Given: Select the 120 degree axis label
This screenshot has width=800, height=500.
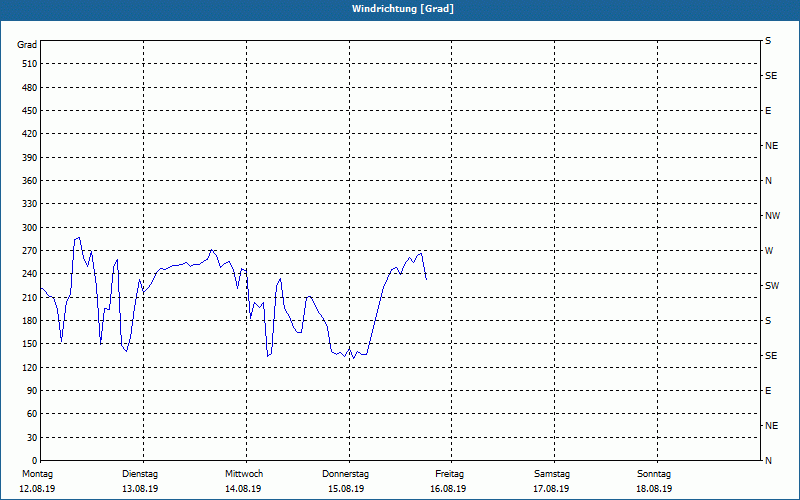Looking at the screenshot, I should tap(29, 367).
